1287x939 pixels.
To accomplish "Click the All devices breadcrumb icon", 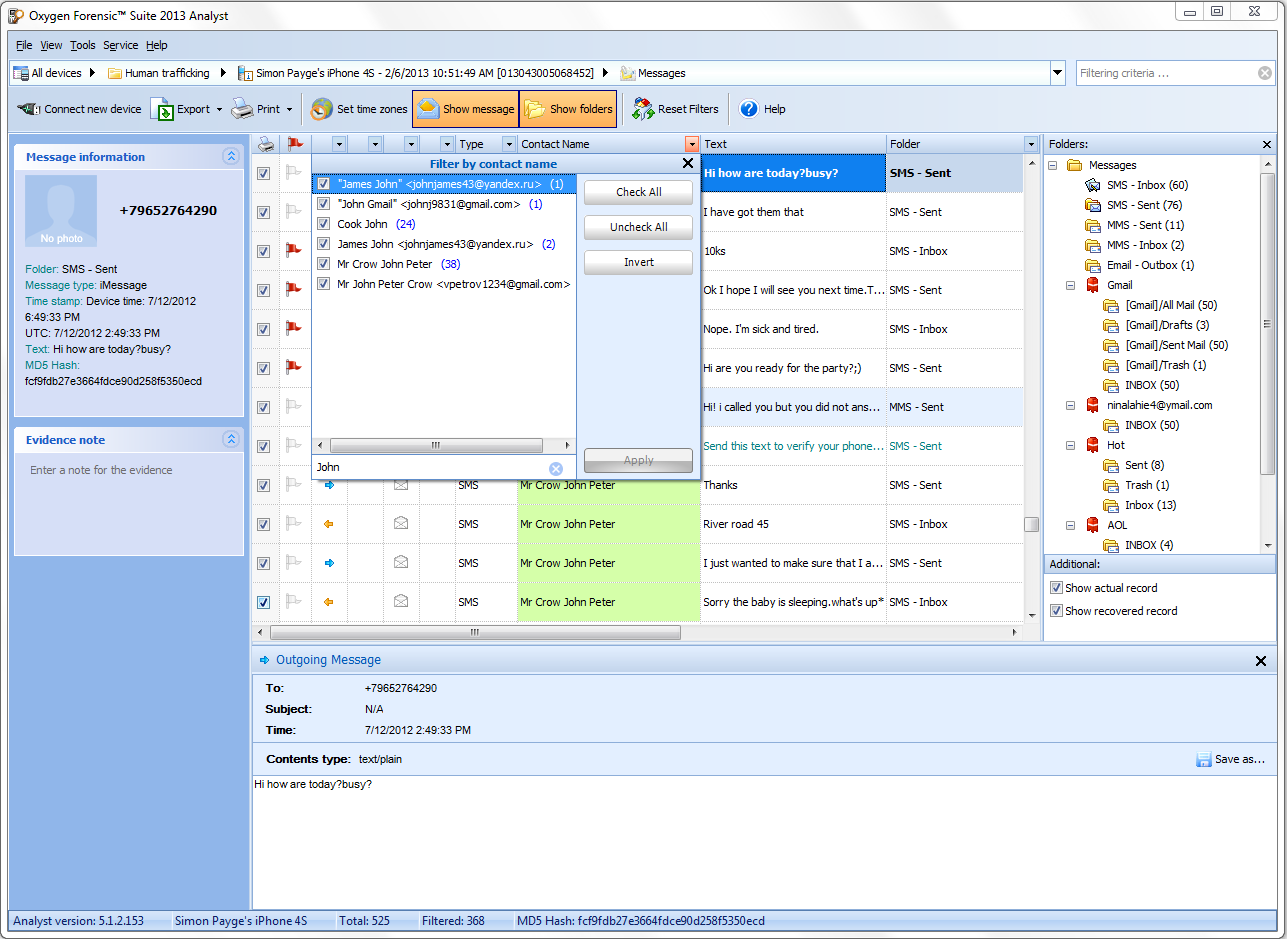I will pos(20,73).
